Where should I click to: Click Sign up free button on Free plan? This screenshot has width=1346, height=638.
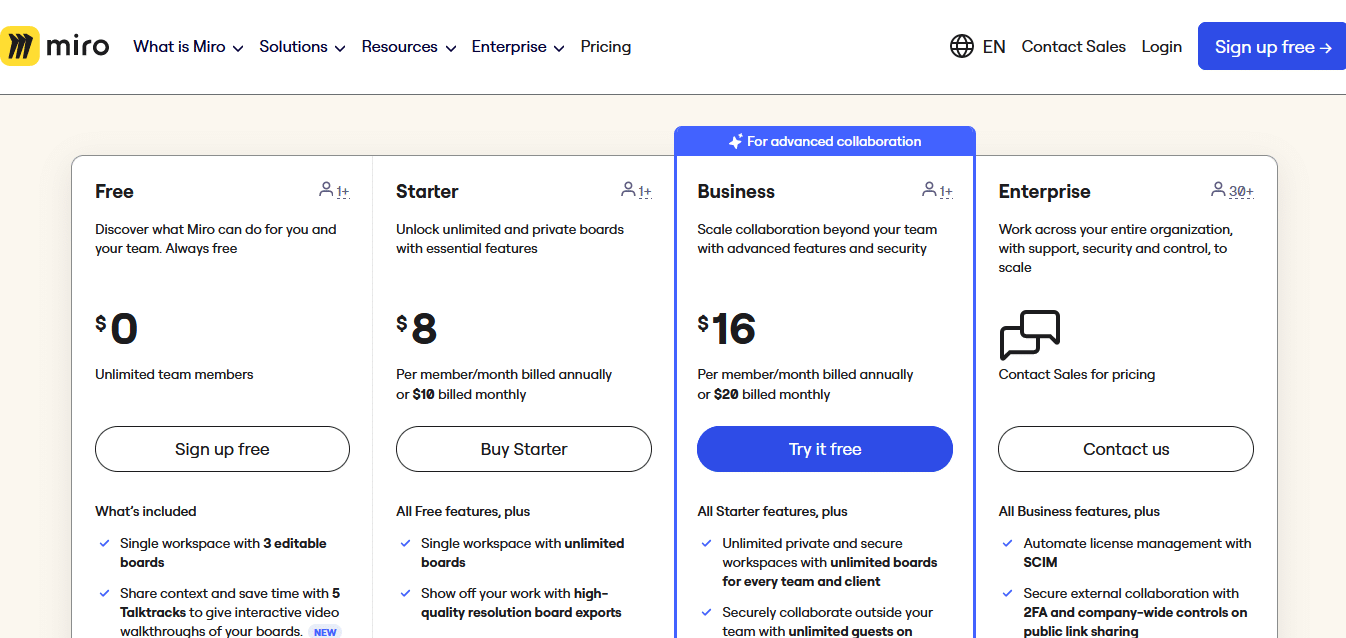(x=222, y=449)
